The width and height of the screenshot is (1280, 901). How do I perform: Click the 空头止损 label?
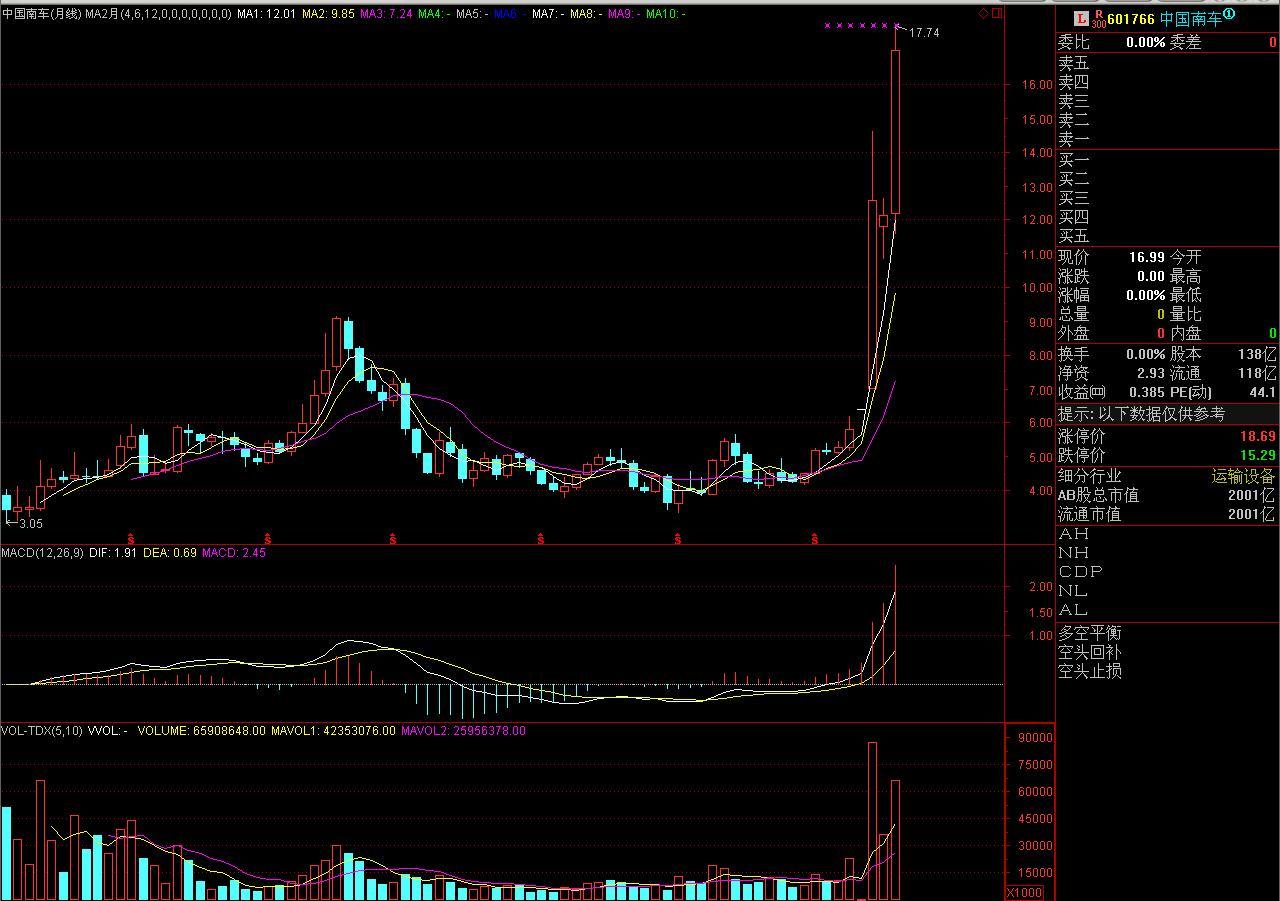click(x=1090, y=671)
